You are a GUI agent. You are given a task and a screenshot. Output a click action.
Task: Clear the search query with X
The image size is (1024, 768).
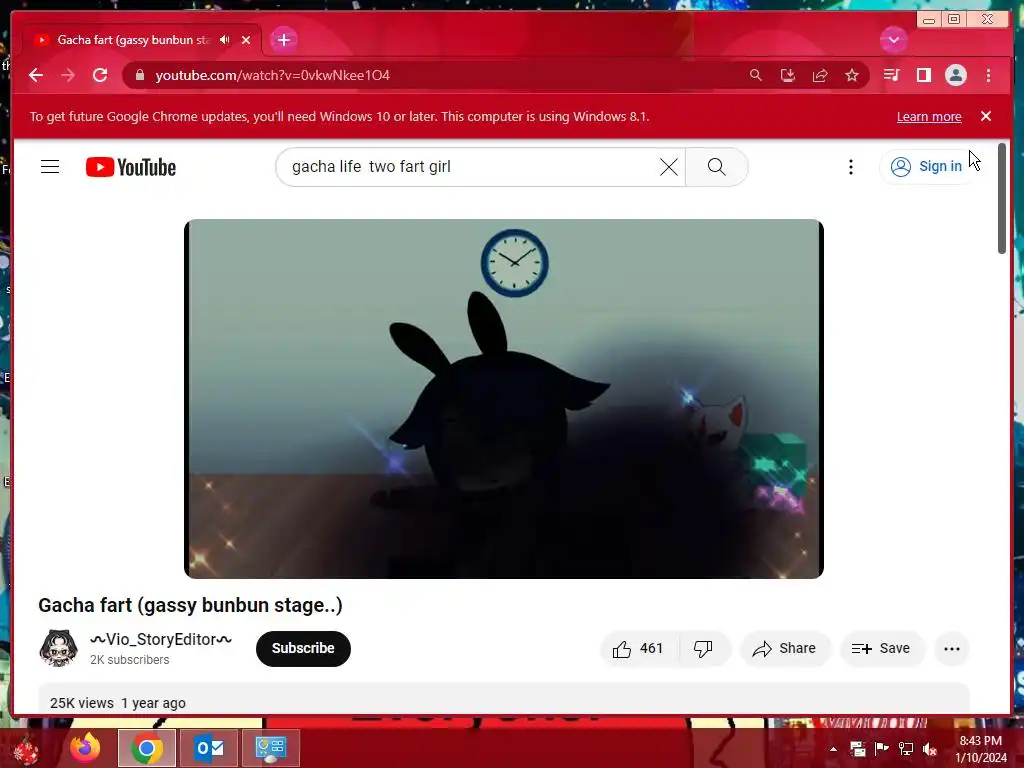669,167
